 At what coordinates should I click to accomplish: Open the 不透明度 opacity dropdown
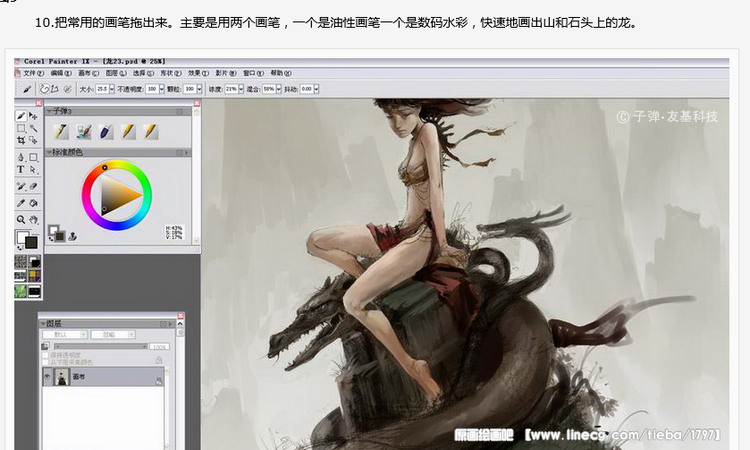162,89
